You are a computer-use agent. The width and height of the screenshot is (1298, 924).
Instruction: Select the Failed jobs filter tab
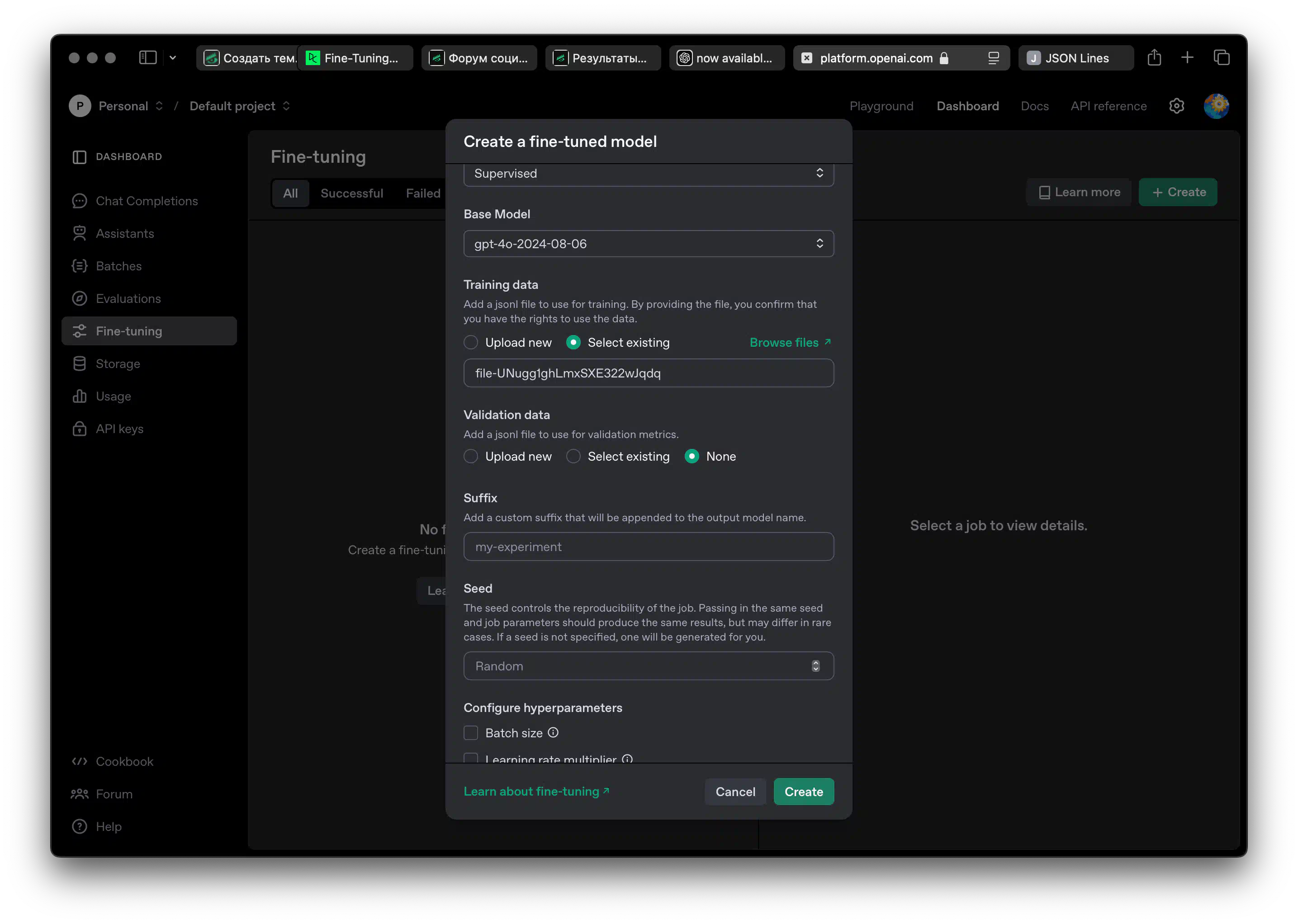tap(422, 193)
